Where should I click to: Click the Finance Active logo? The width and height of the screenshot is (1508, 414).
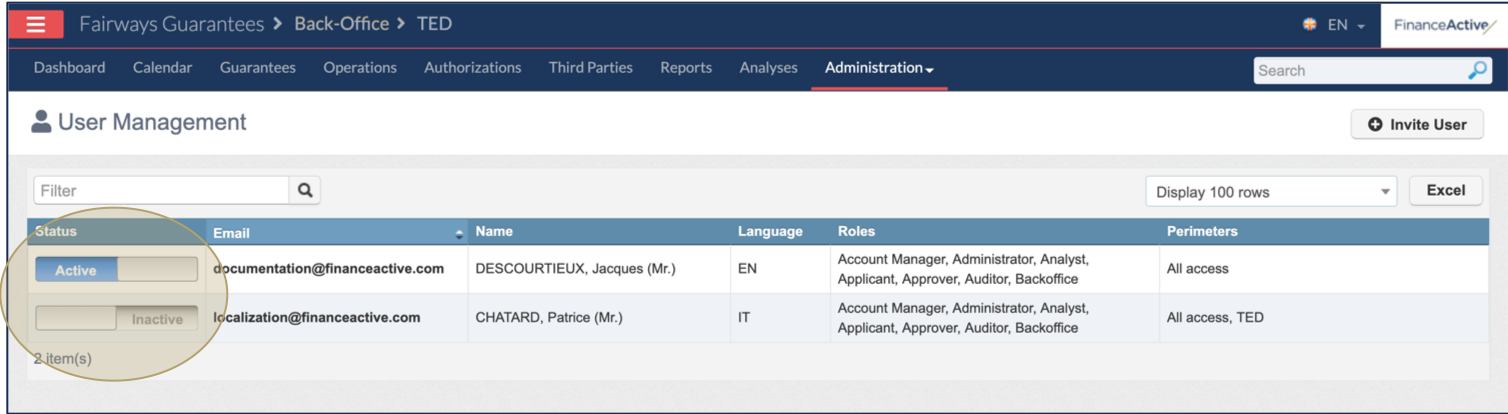click(1443, 25)
